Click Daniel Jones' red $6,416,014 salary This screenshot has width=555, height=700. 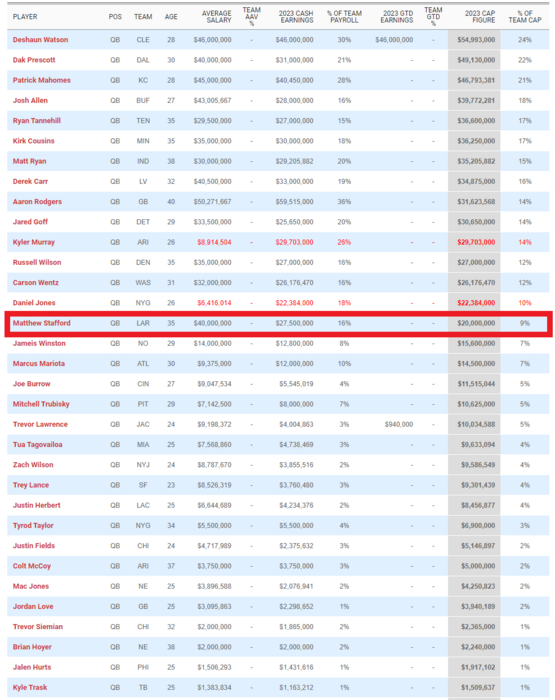214,303
